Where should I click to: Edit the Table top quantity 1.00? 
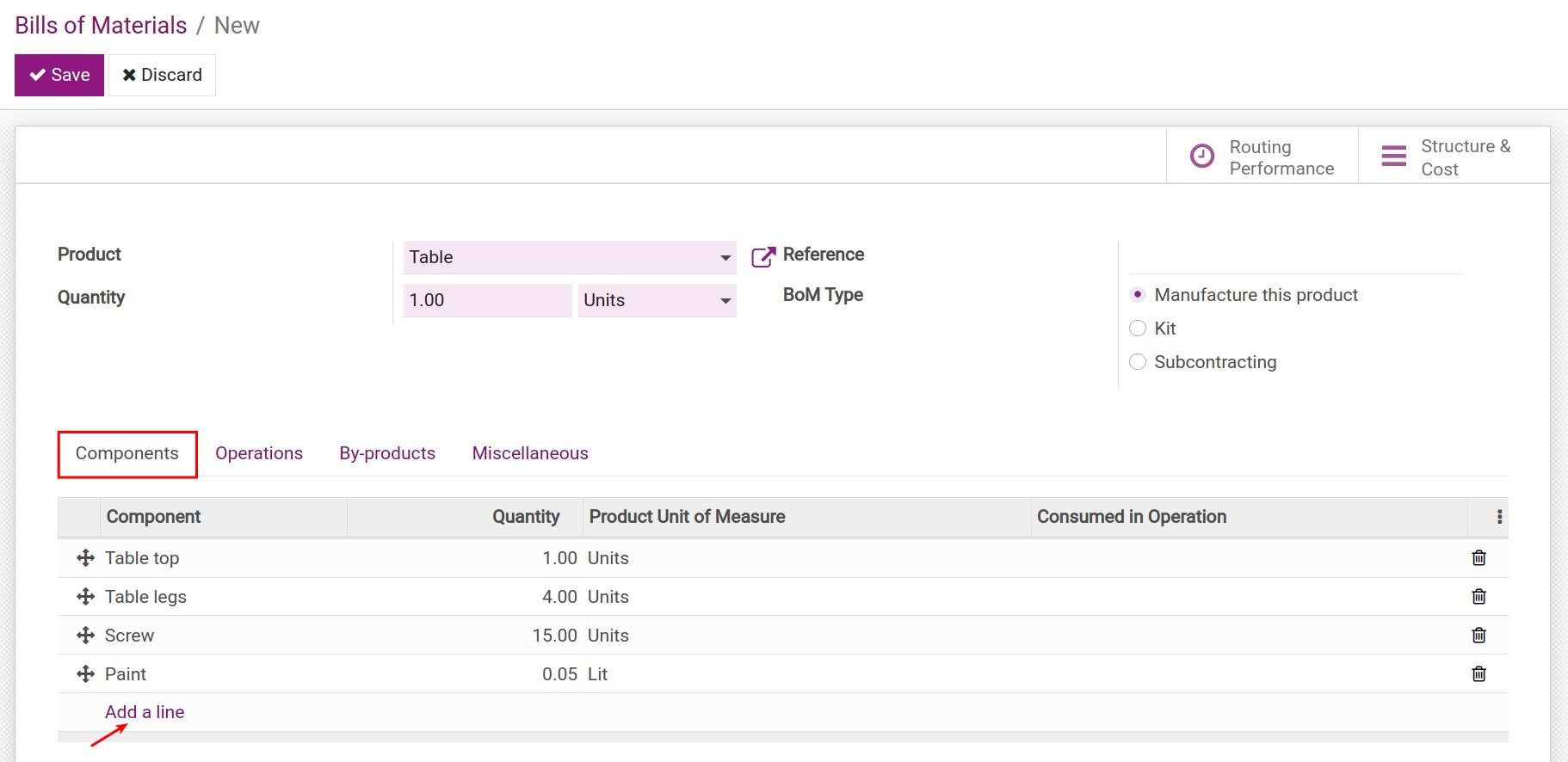pos(559,558)
